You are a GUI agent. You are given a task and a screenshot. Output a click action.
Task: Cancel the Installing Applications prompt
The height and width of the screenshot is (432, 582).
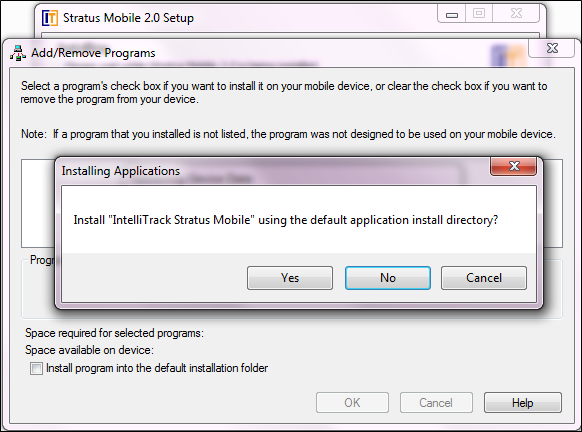484,278
